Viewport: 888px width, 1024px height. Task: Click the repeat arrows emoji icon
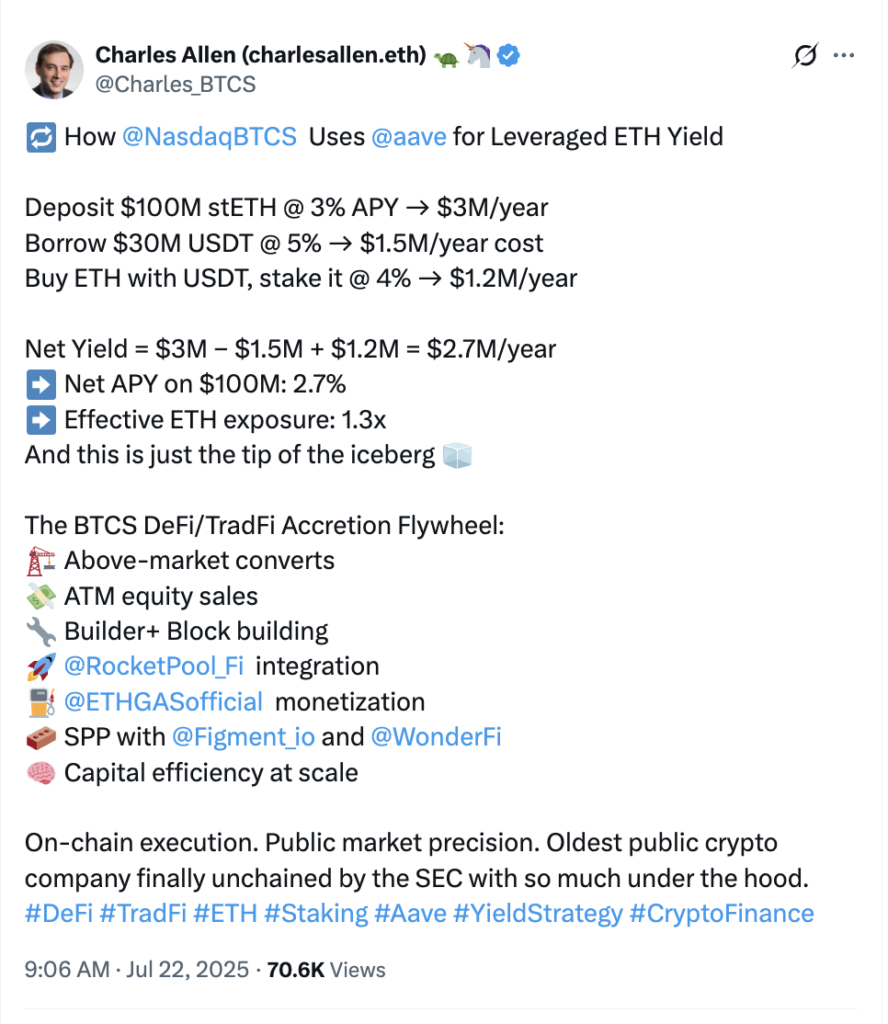pos(40,137)
